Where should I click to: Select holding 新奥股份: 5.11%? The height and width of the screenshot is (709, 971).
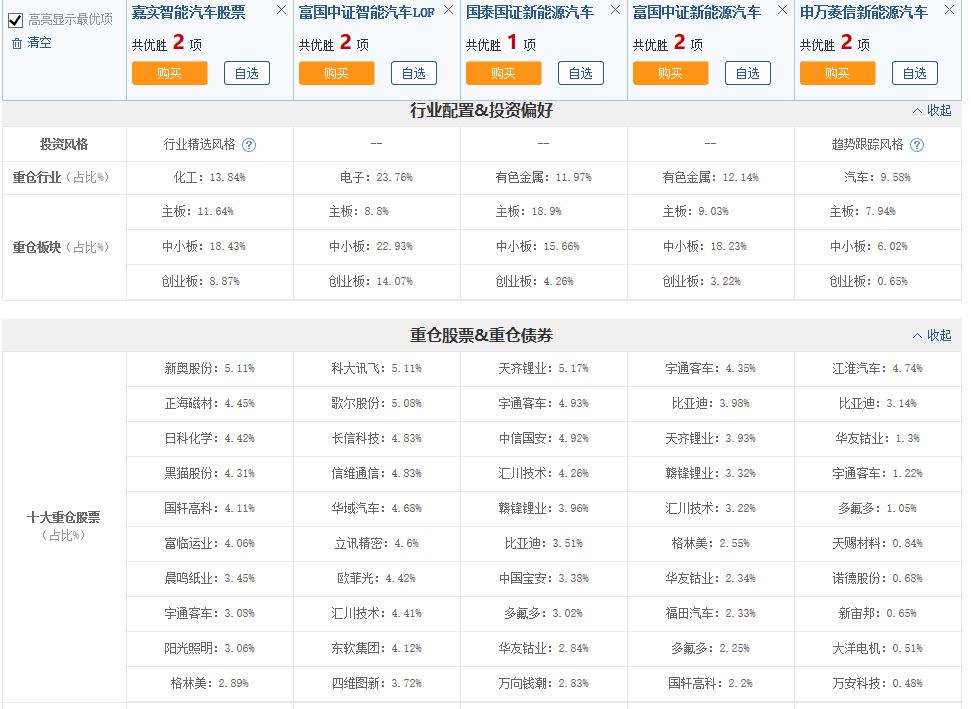(210, 369)
